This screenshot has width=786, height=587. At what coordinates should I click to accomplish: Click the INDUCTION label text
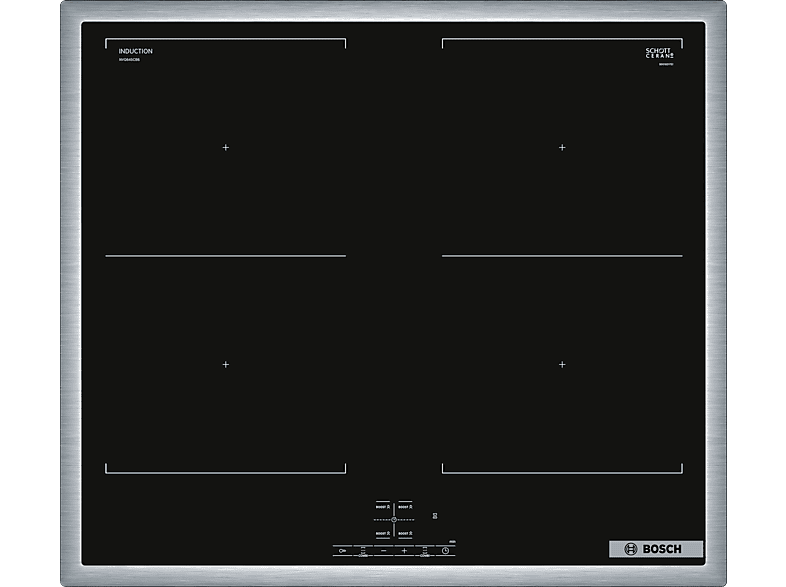pos(135,51)
